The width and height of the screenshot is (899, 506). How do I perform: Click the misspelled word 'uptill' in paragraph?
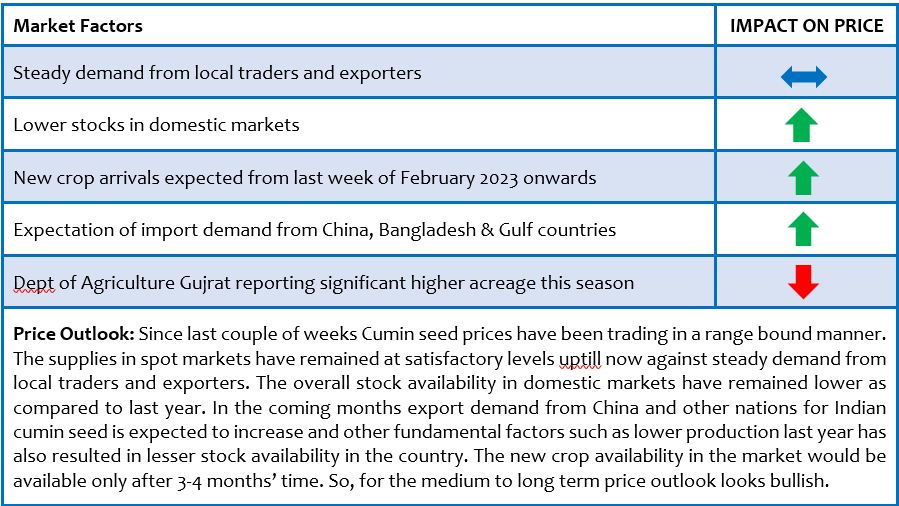pyautogui.click(x=580, y=359)
